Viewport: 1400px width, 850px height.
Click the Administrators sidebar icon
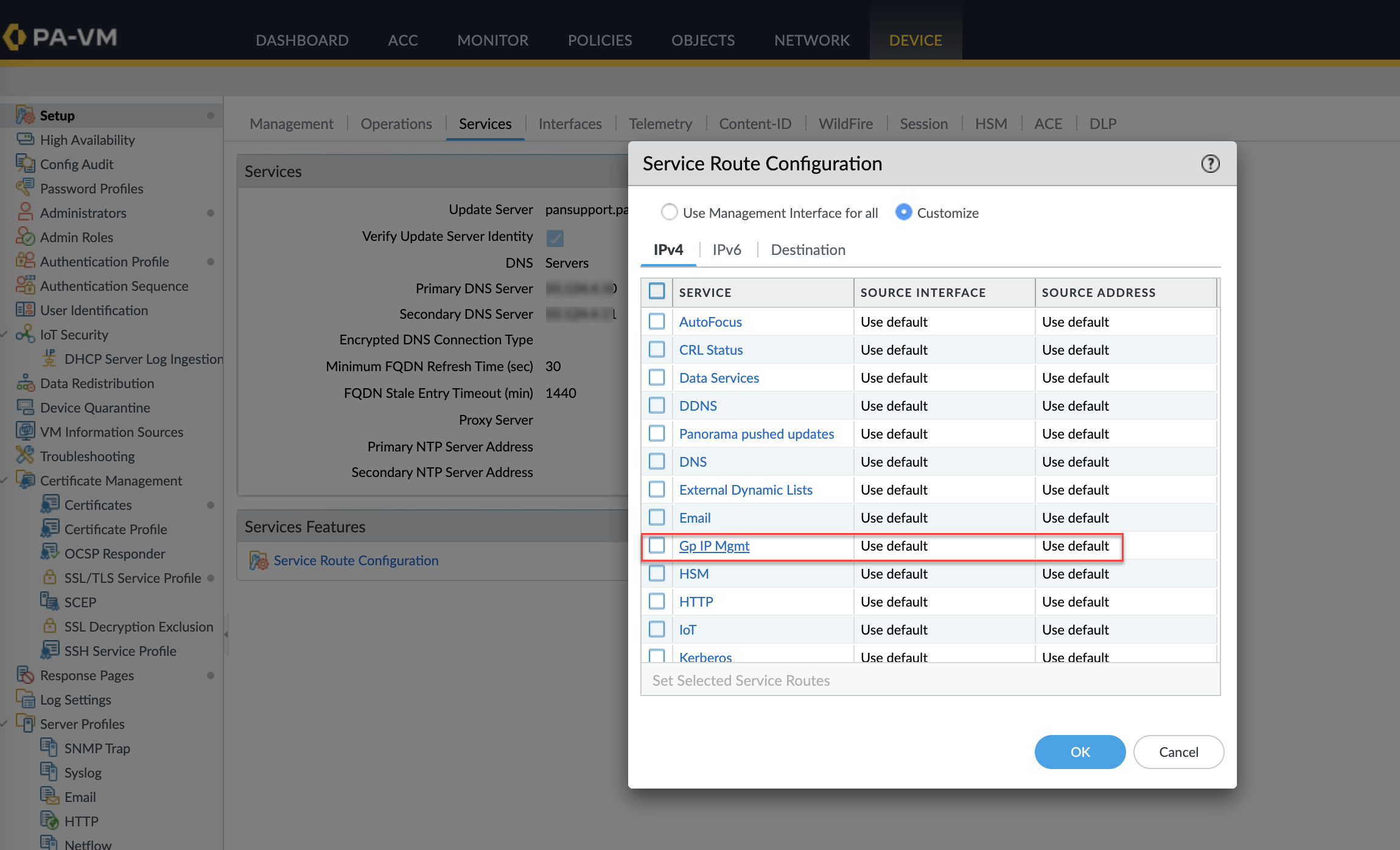(25, 212)
